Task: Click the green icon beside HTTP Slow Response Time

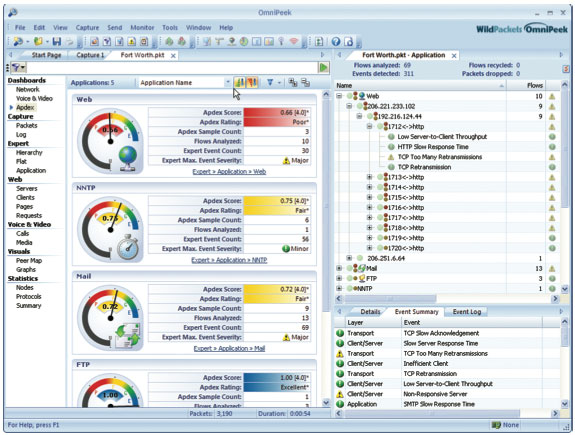Action: tap(391, 147)
